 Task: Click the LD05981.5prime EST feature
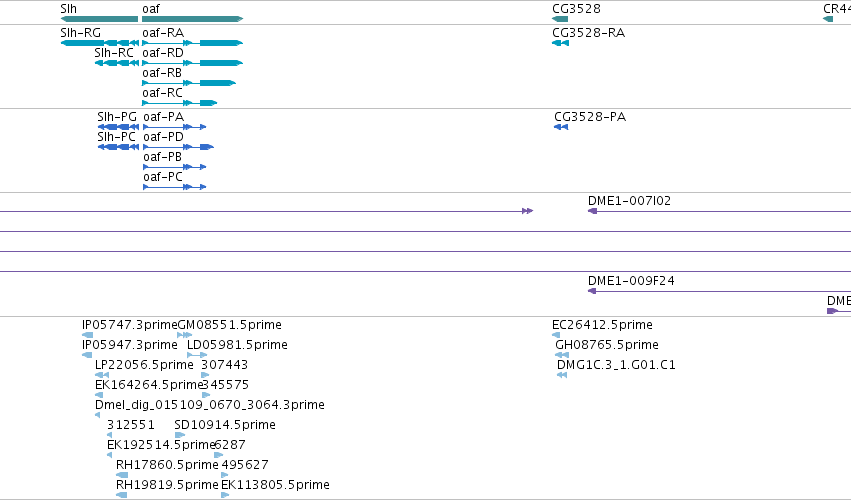coord(197,355)
